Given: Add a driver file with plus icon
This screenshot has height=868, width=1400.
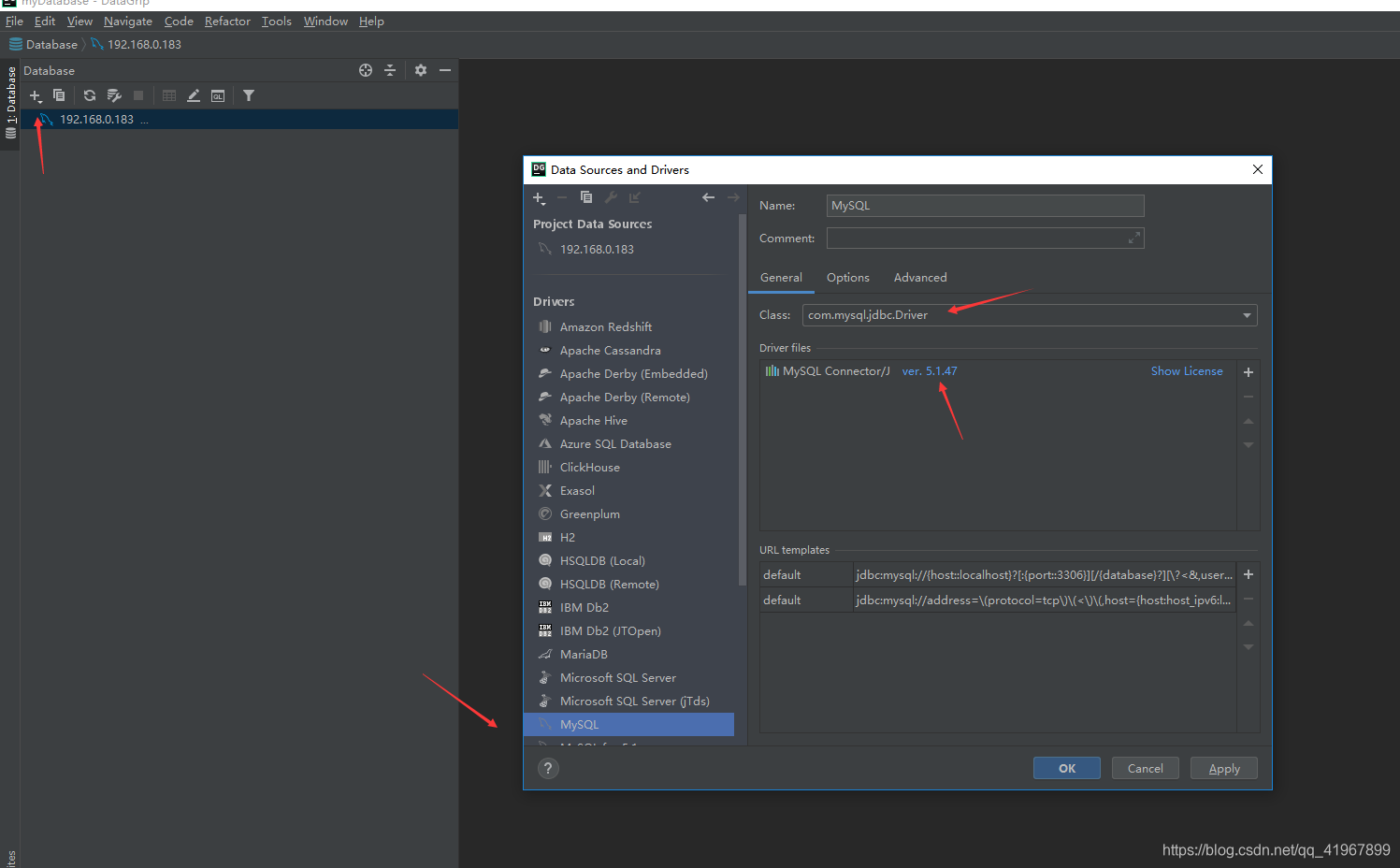Looking at the screenshot, I should pos(1248,372).
